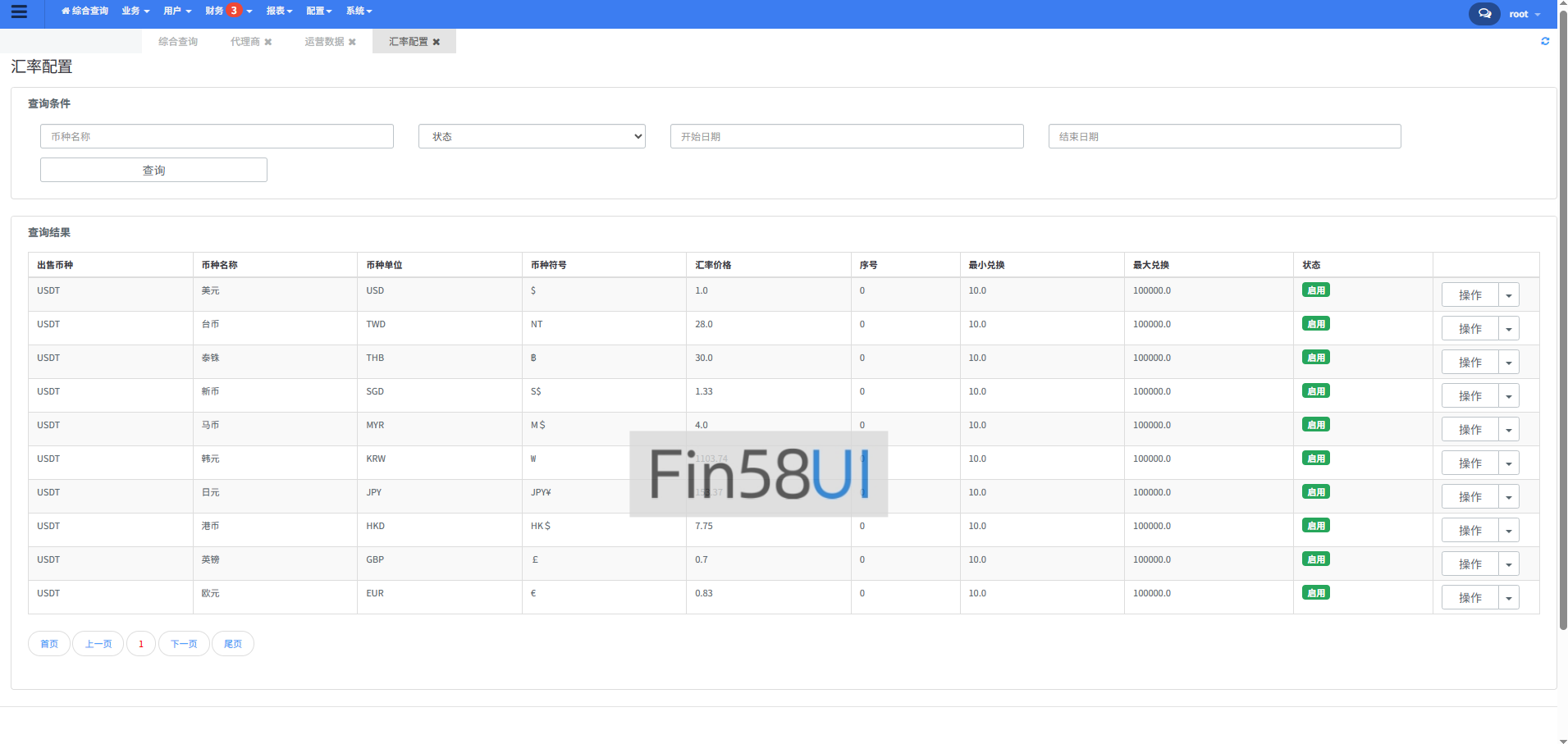Click the 币种名称 input field
The image size is (1568, 744).
point(217,136)
